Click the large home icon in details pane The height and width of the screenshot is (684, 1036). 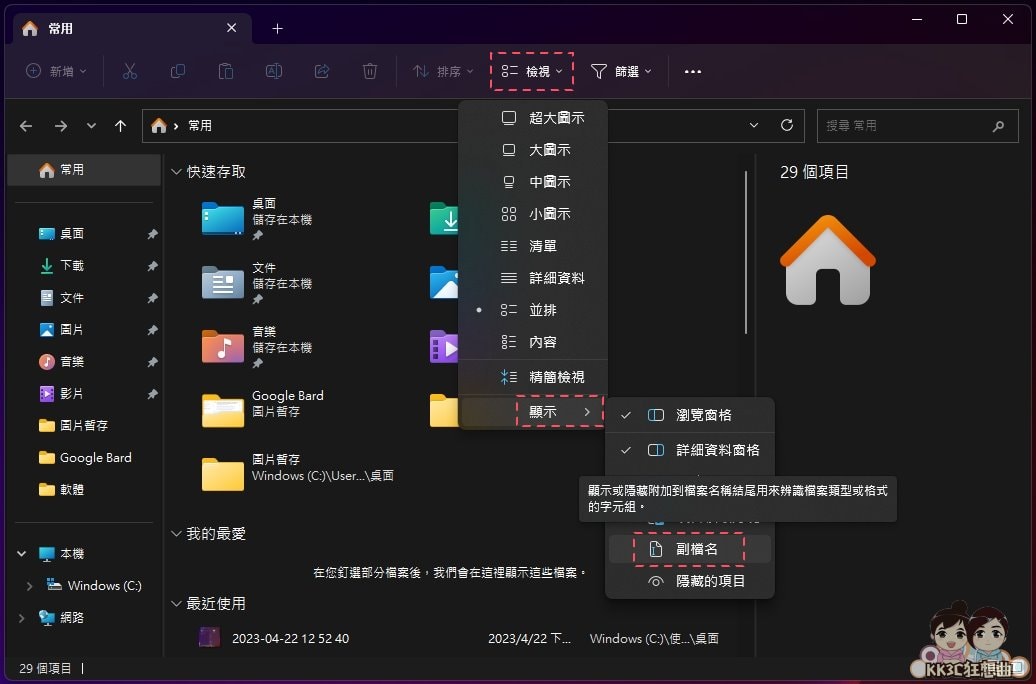[828, 260]
